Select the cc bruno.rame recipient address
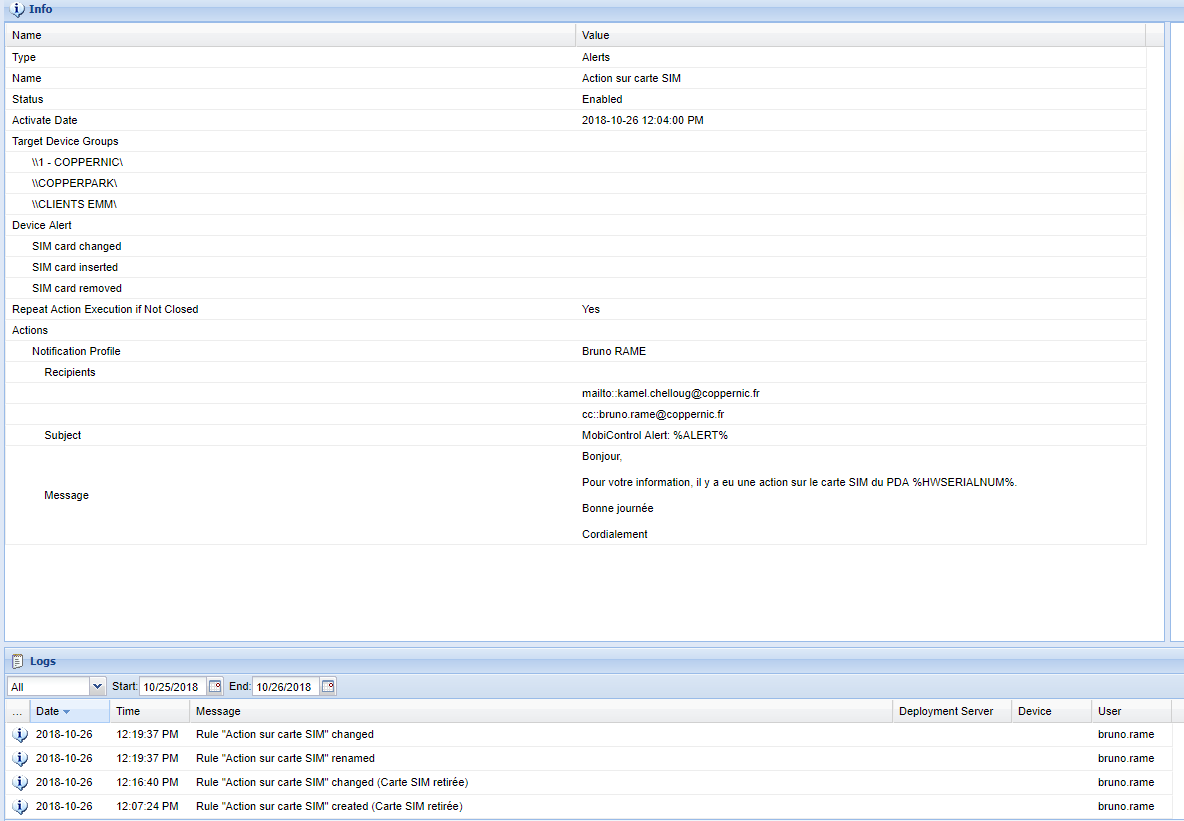This screenshot has width=1184, height=821. tap(653, 414)
